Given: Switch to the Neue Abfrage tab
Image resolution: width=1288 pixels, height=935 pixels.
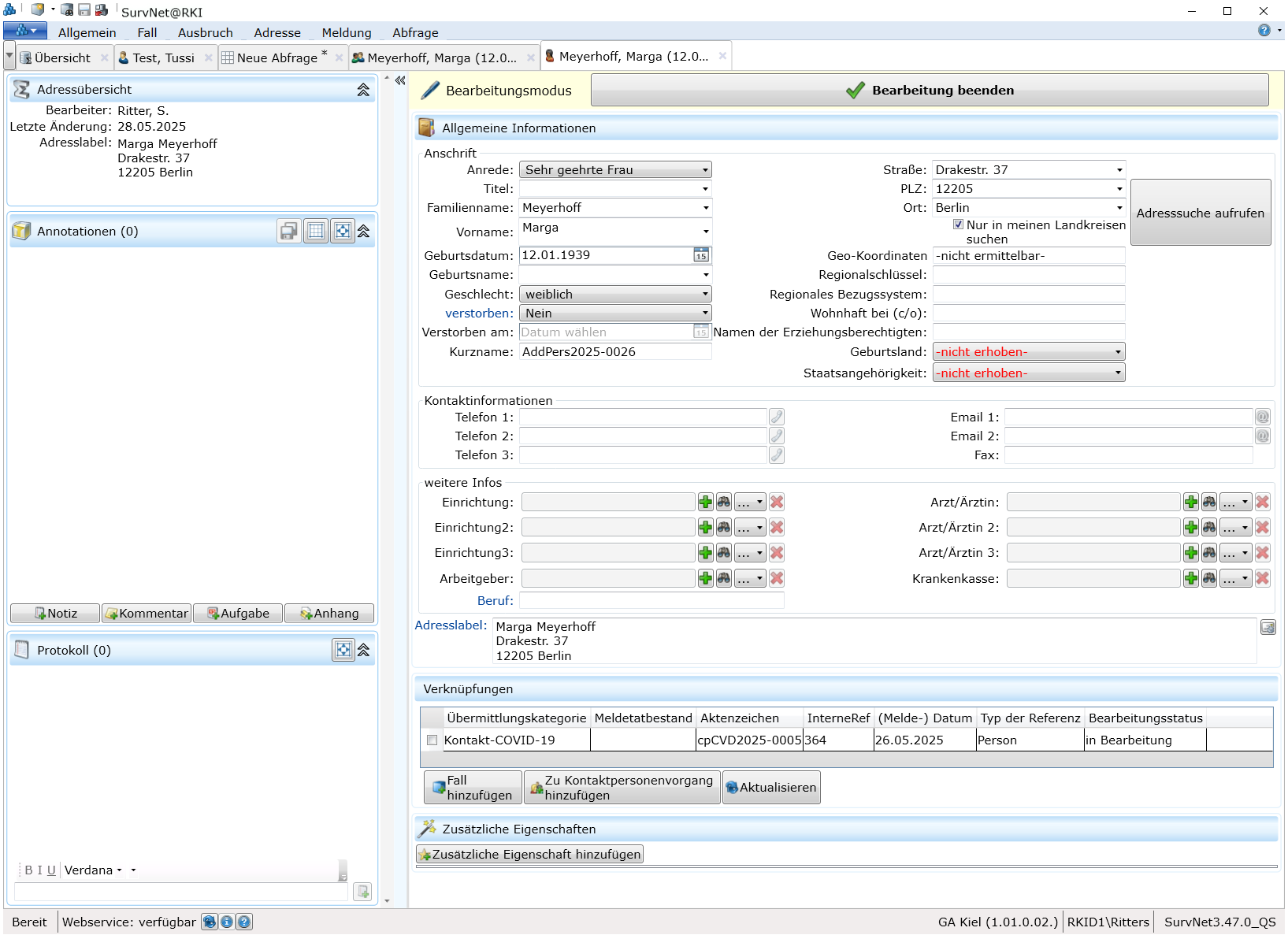Looking at the screenshot, I should (277, 58).
